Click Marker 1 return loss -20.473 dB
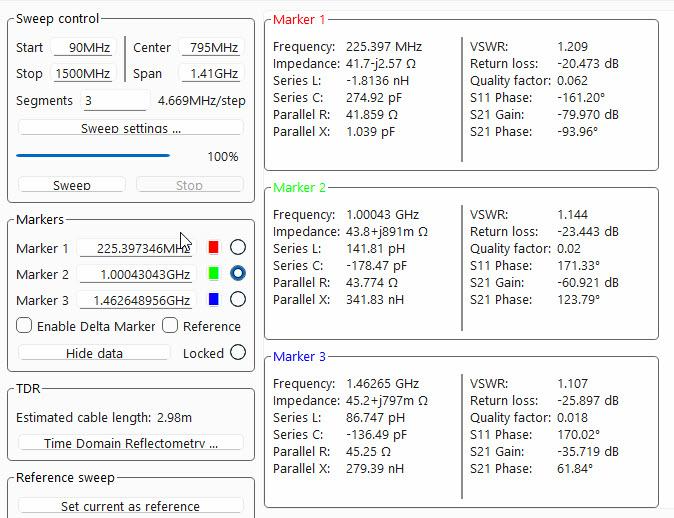Viewport: 674px width, 518px height. point(588,64)
